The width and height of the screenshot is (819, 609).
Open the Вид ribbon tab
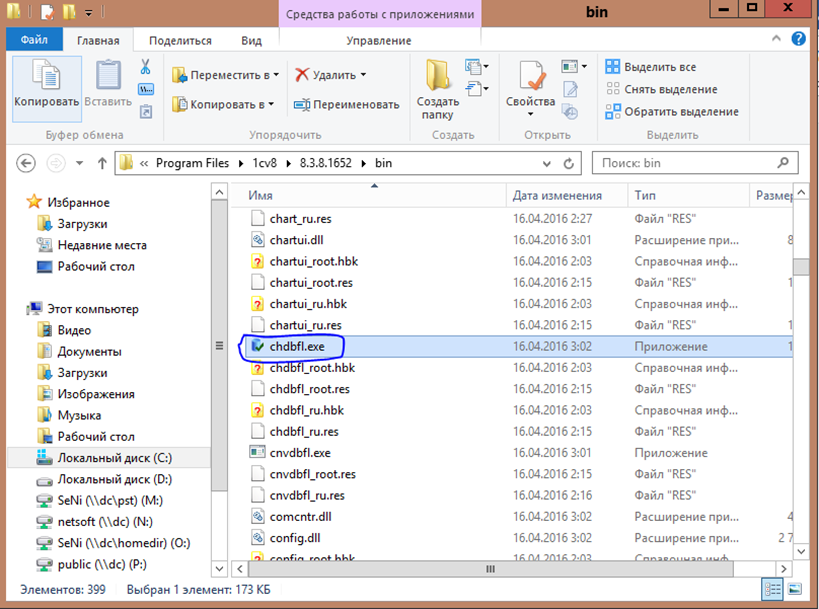pos(251,41)
